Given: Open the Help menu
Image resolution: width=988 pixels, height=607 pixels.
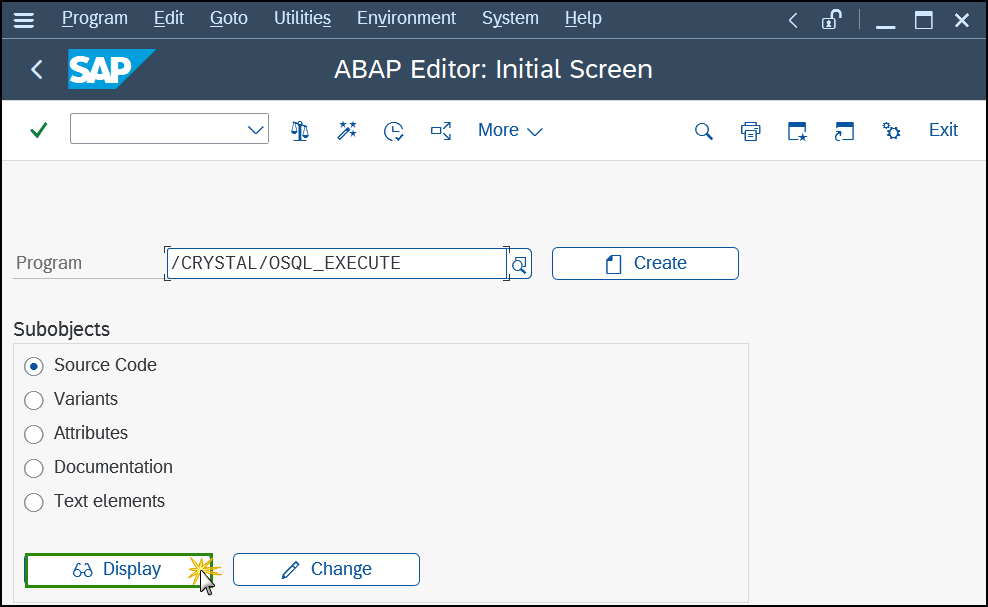Looking at the screenshot, I should [583, 18].
